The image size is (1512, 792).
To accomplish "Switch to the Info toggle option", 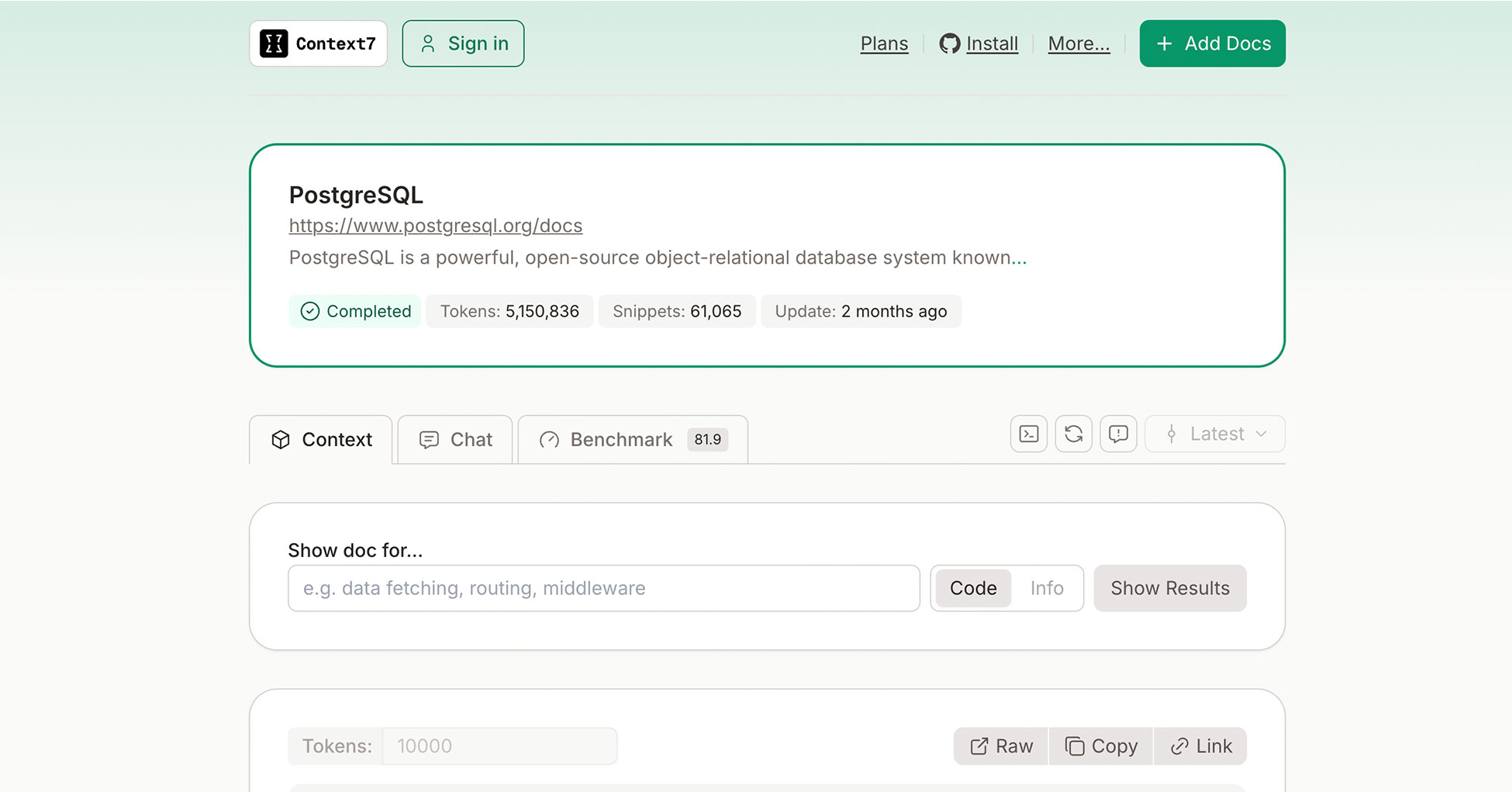I will [1047, 588].
